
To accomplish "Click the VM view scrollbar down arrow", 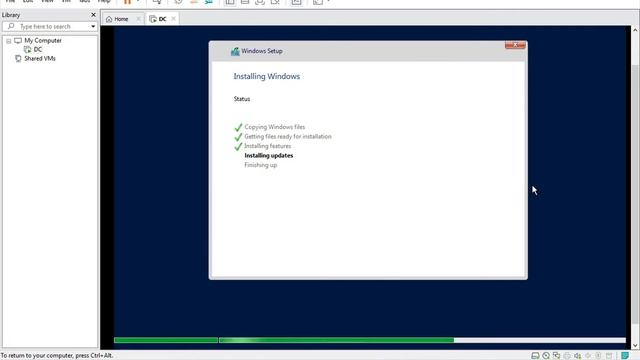I will click(635, 345).
